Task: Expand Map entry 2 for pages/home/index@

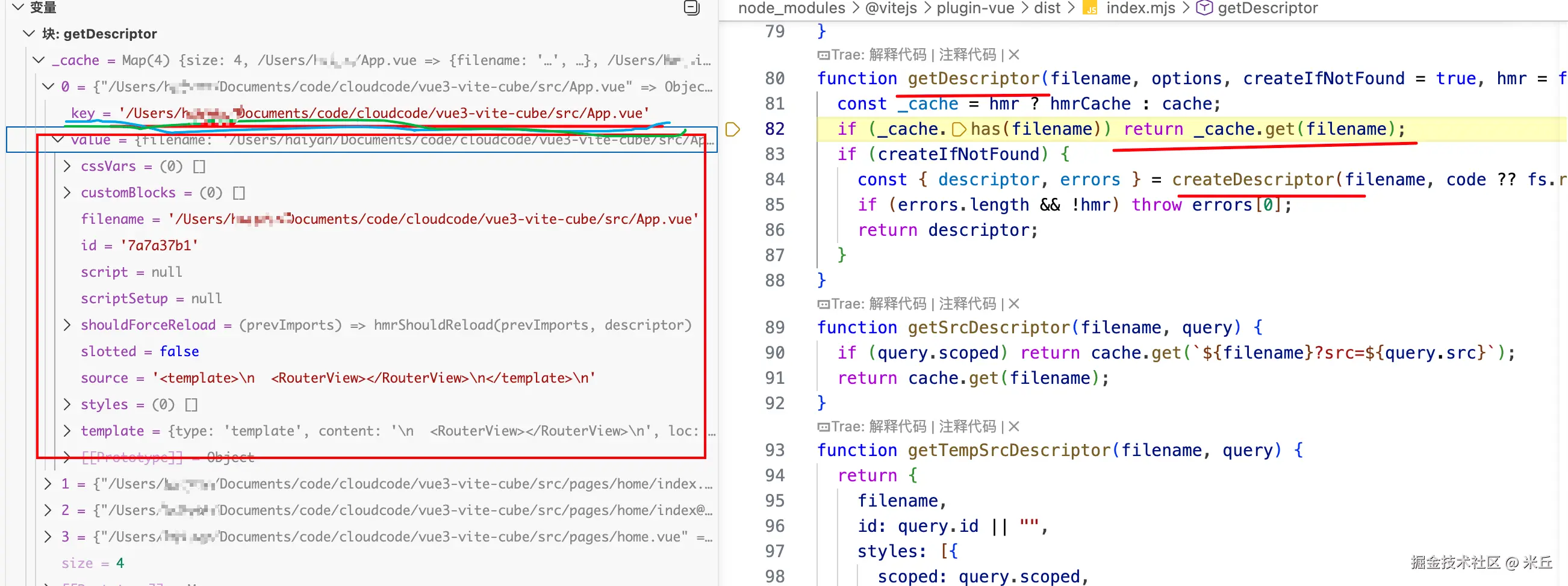Action: pos(48,510)
